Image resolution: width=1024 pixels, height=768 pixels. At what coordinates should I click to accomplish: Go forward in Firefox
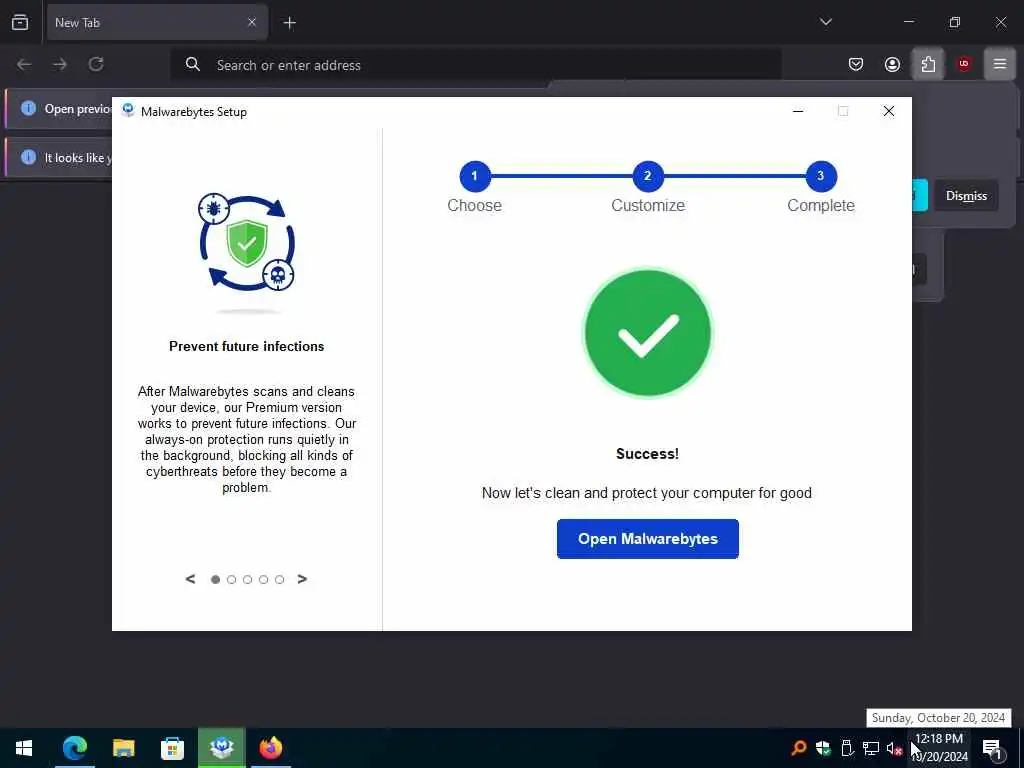tap(60, 64)
